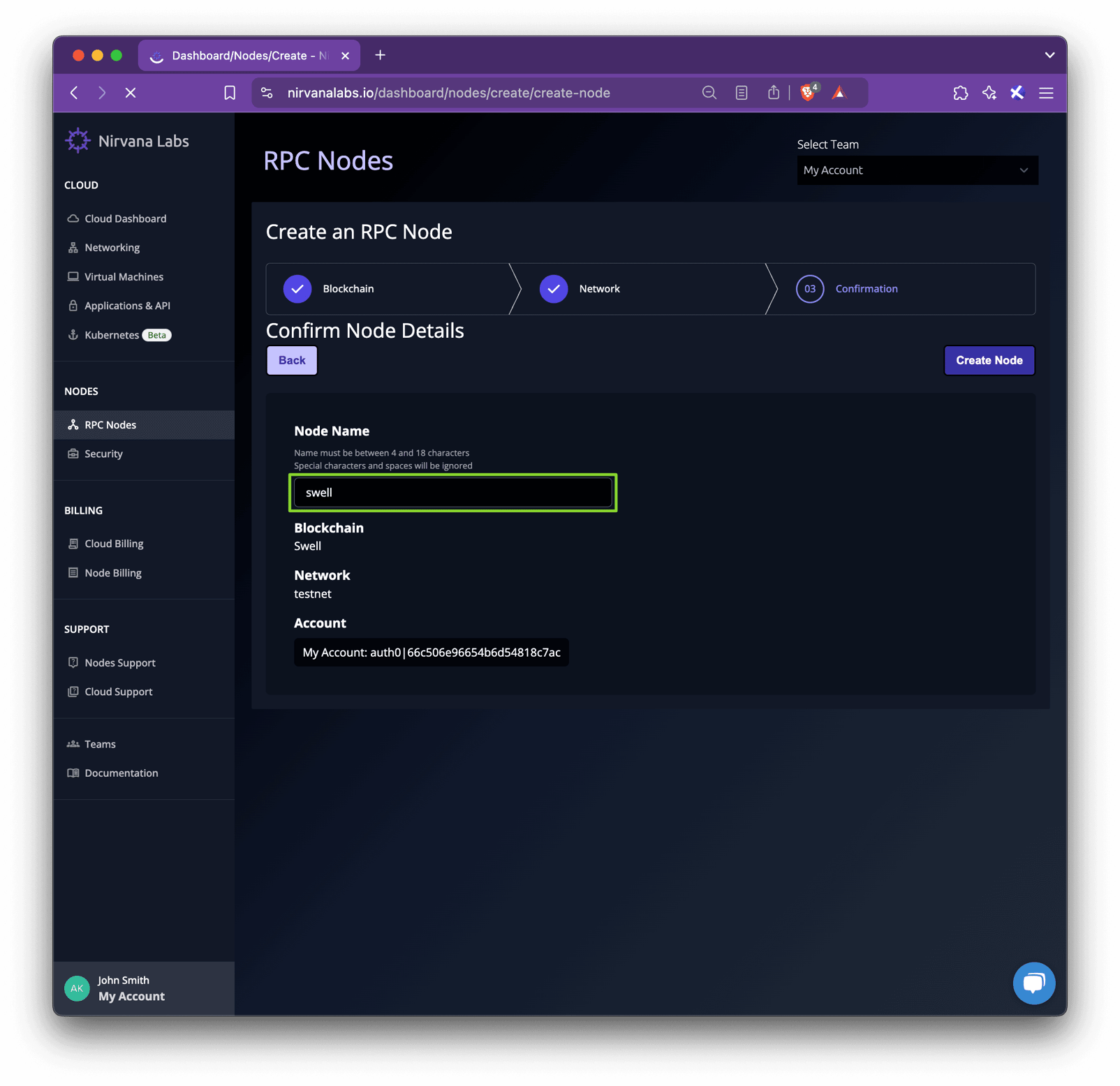Click the Cloud Dashboard cloud icon
Viewport: 1120px width, 1086px height.
73,218
